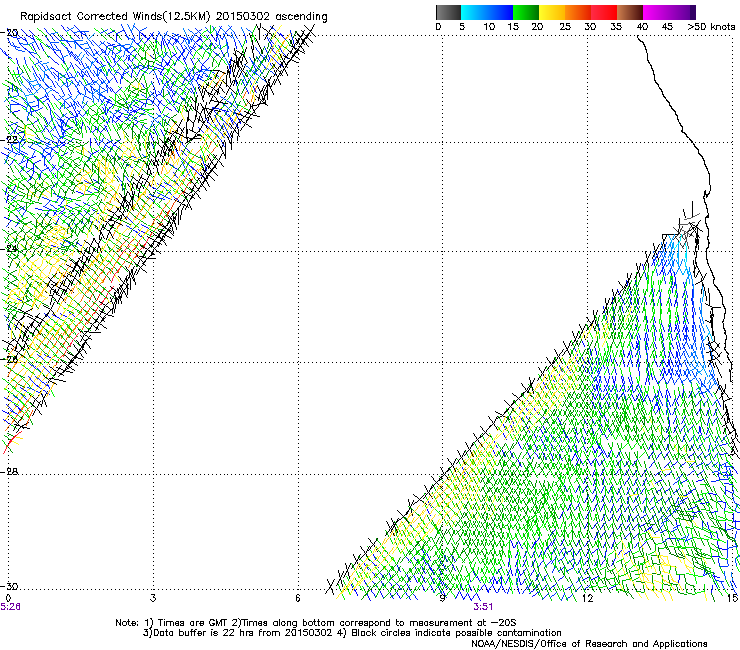Viewport: 740px width, 650px height.
Task: Click the purple '5:26' time label
Action: 10,607
